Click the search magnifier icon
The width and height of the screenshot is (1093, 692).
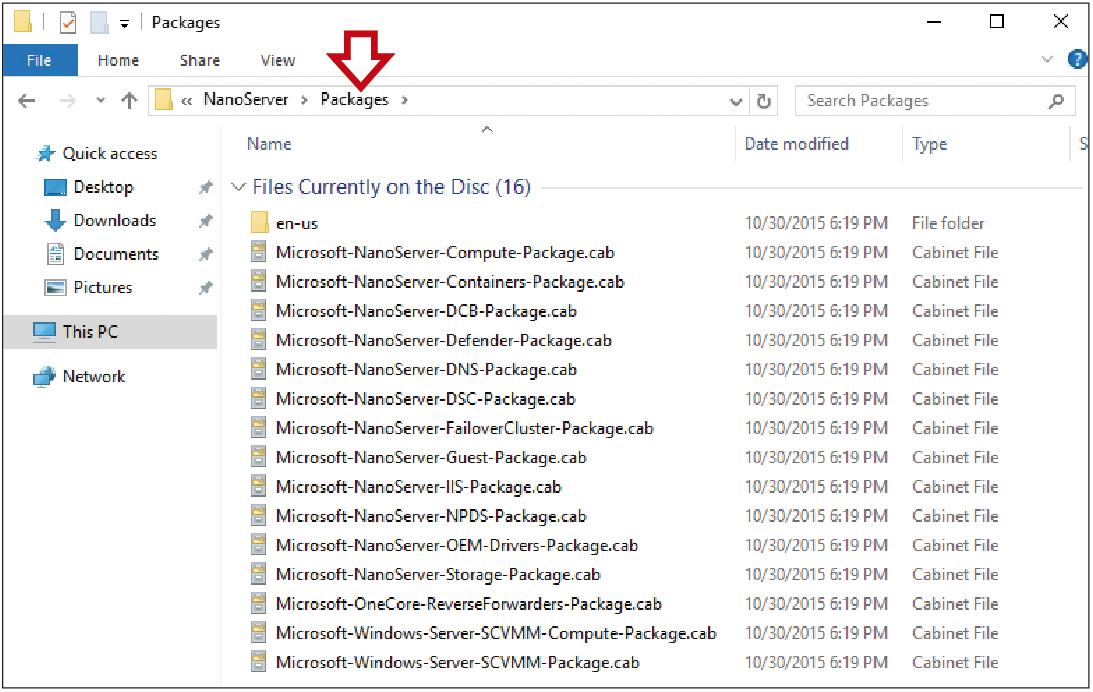(1056, 102)
